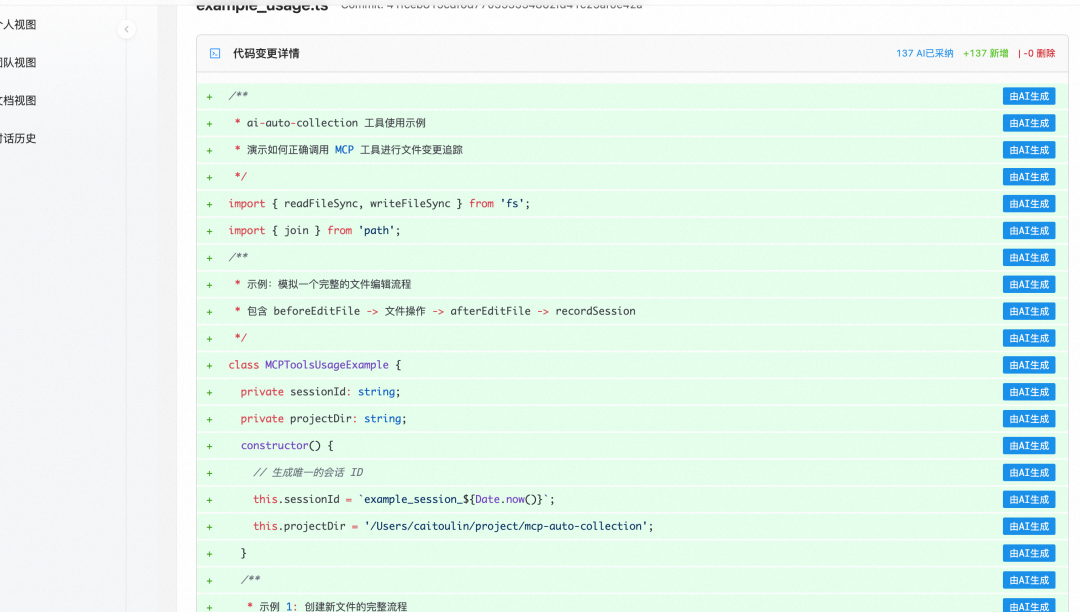Collapse the sidebar with the chevron button

[126, 30]
